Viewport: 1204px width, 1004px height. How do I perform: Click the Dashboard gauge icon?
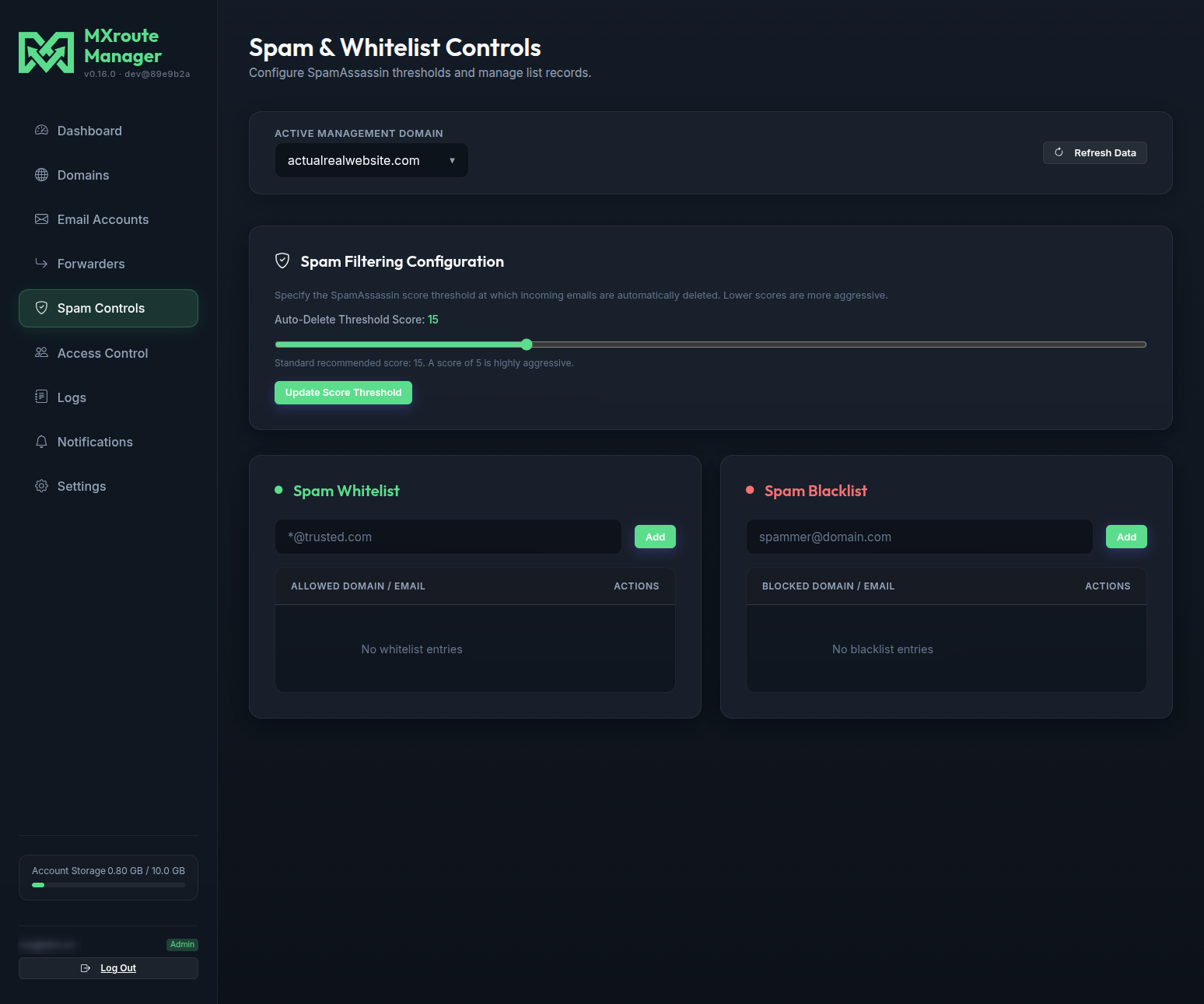41,131
